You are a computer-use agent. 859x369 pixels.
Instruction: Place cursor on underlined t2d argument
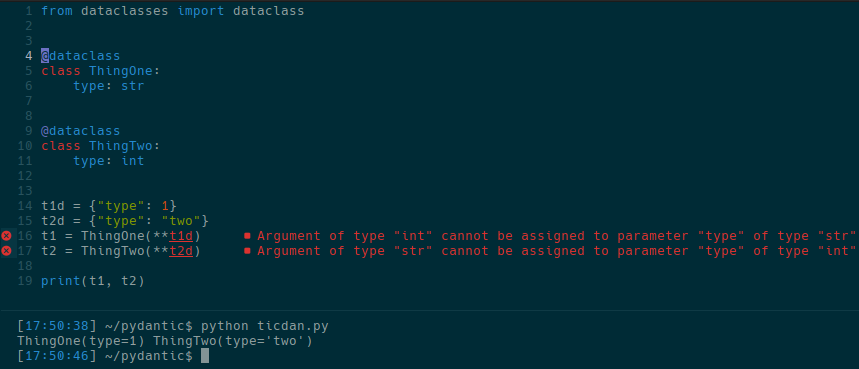(181, 251)
